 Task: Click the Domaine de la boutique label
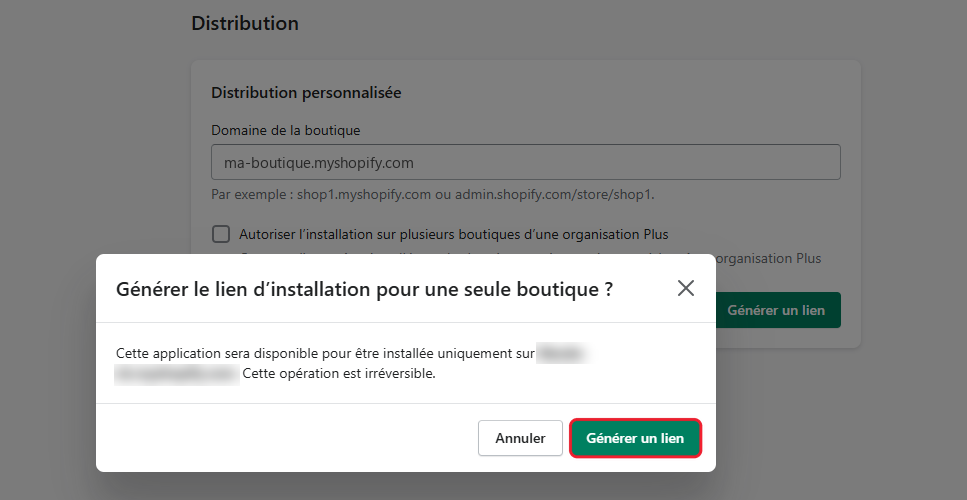pyautogui.click(x=286, y=131)
